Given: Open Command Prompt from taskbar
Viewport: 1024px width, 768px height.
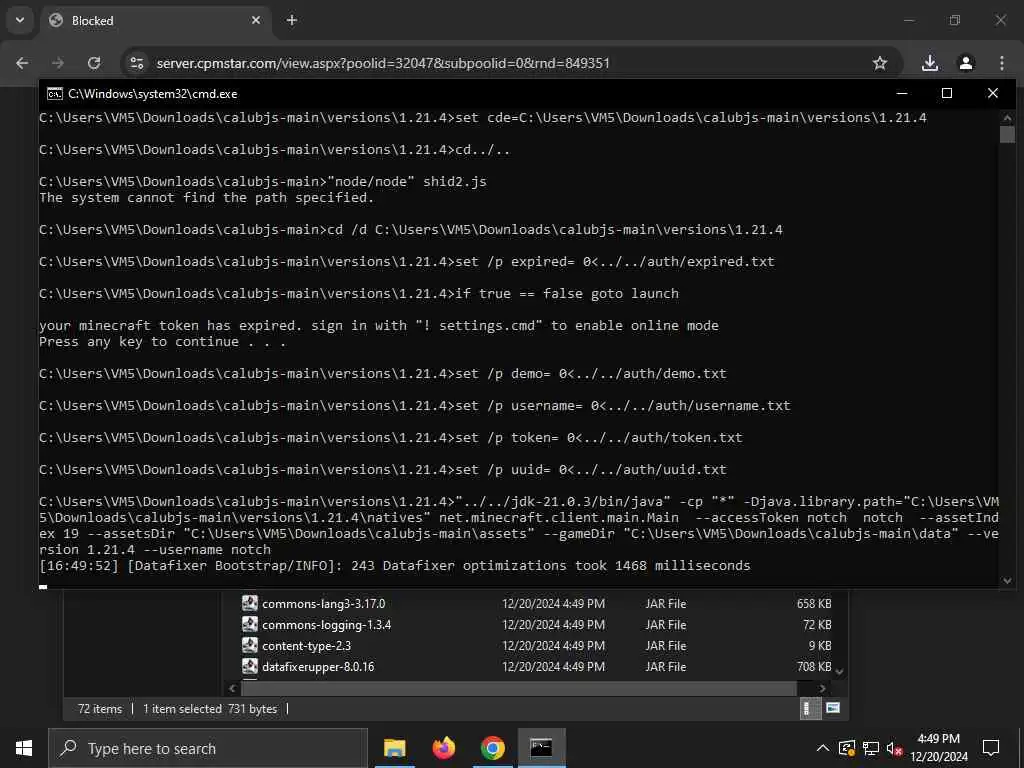Looking at the screenshot, I should tap(541, 748).
